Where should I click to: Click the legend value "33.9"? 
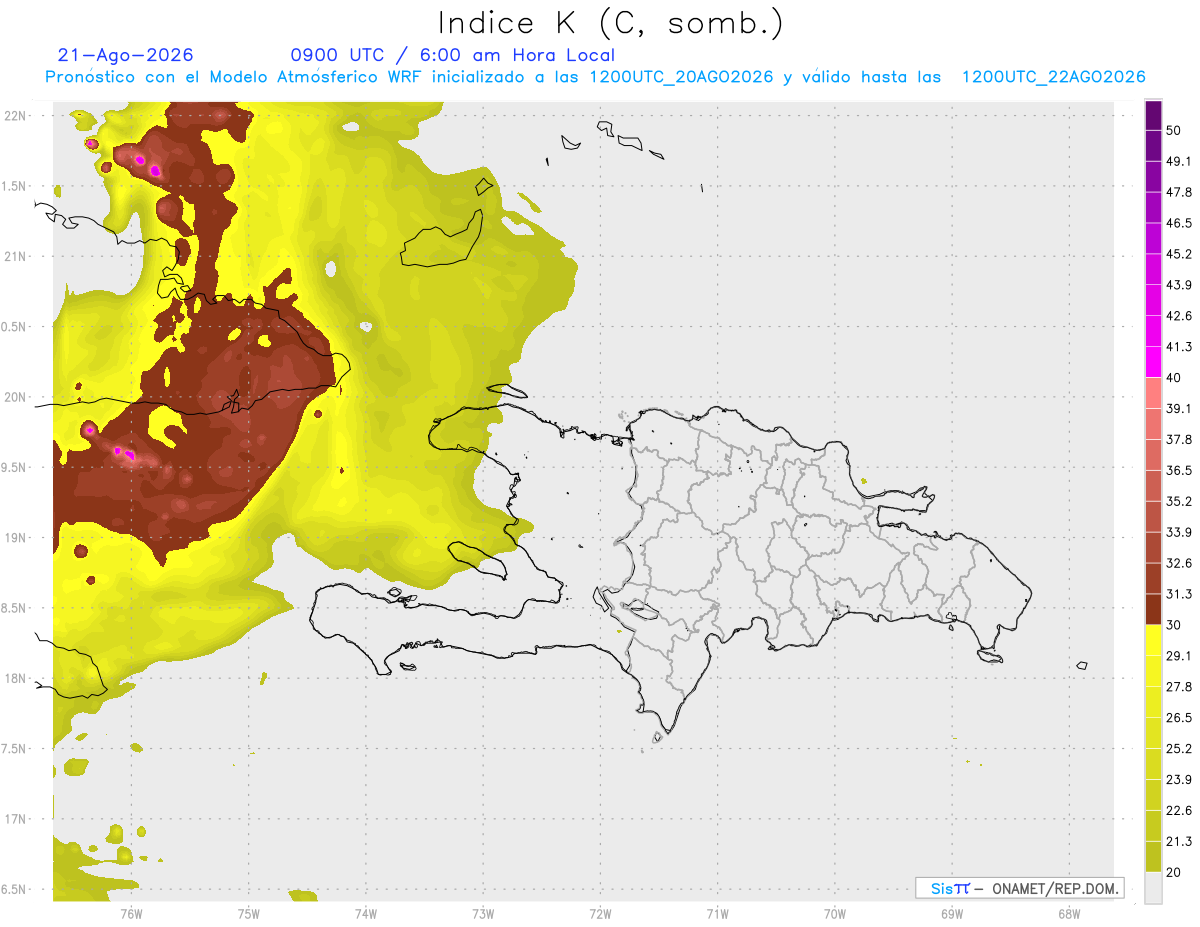pyautogui.click(x=1179, y=532)
